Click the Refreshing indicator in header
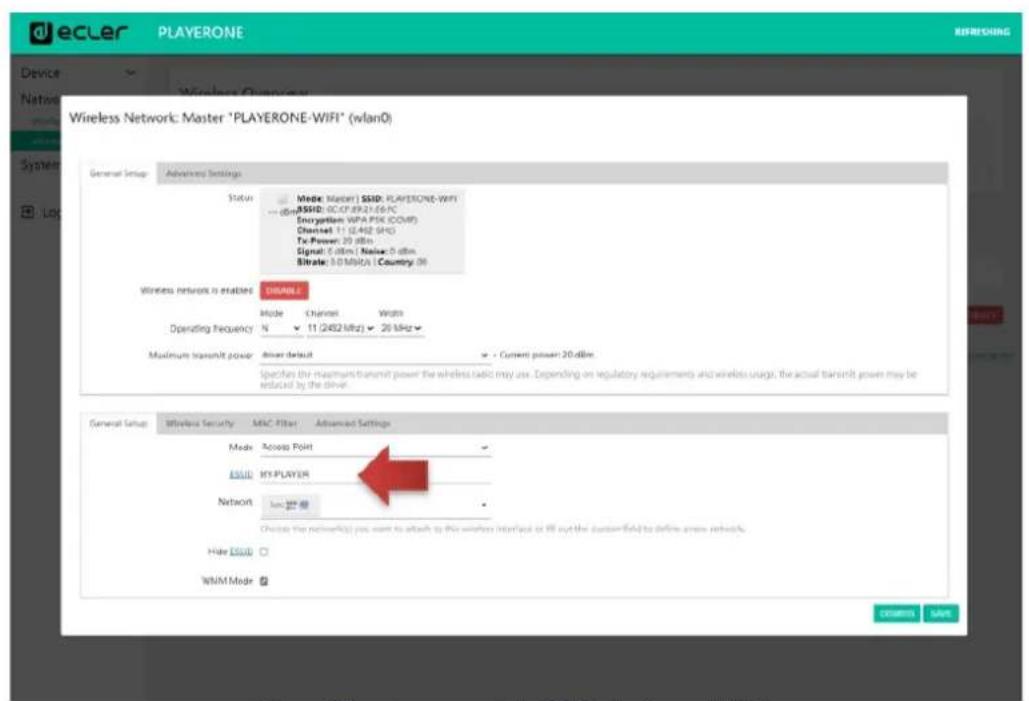1029x701 pixels. click(982, 32)
